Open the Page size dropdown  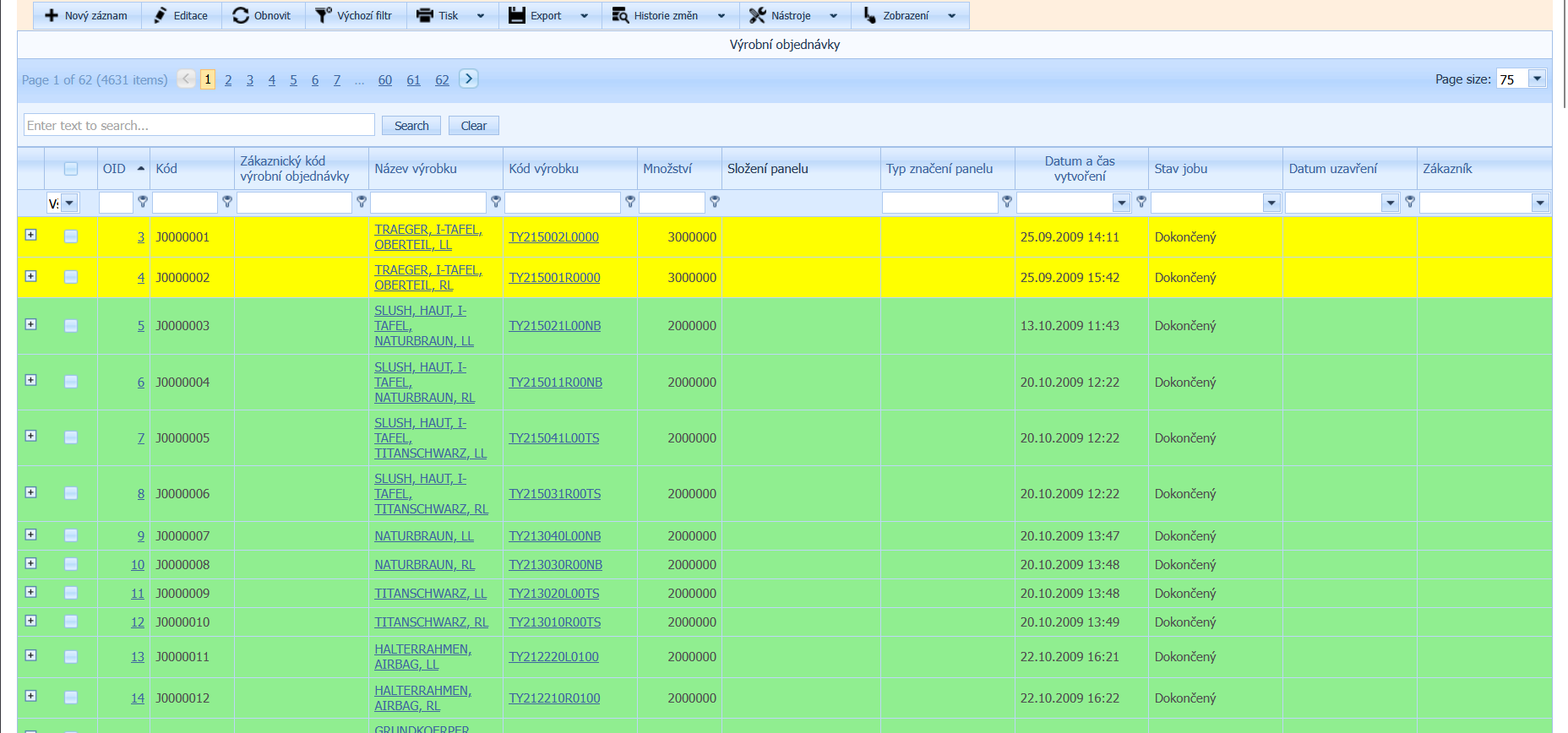tap(1537, 79)
